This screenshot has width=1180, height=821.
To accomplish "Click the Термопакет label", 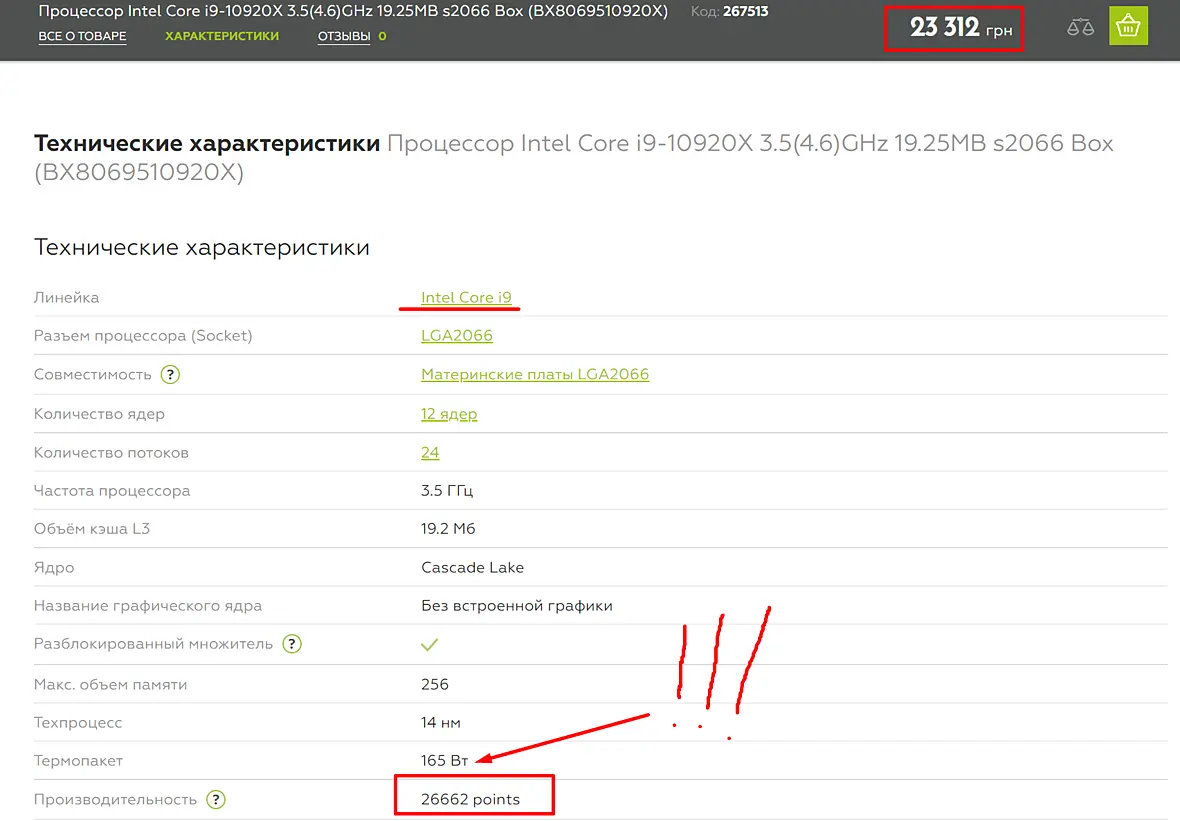I will coord(78,761).
